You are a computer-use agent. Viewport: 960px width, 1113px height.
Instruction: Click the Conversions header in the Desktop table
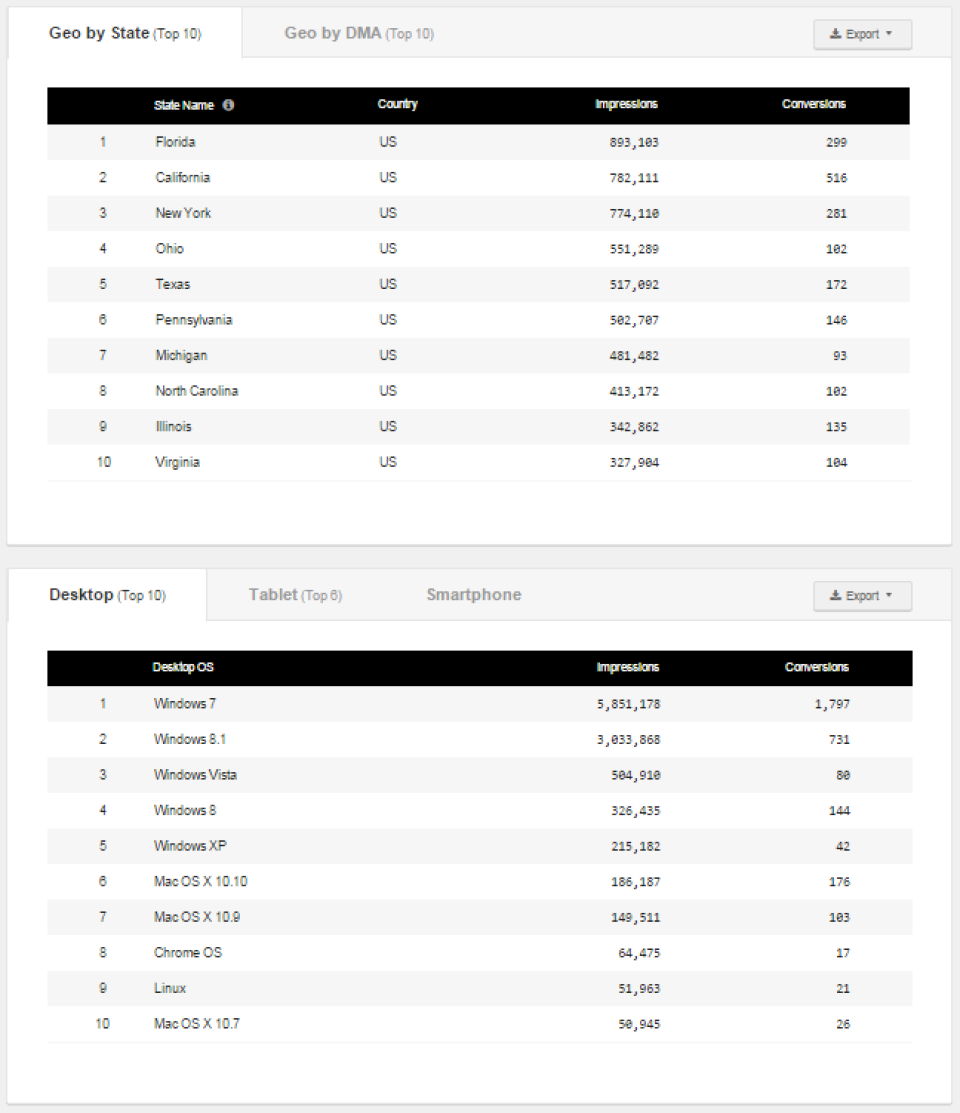817,667
